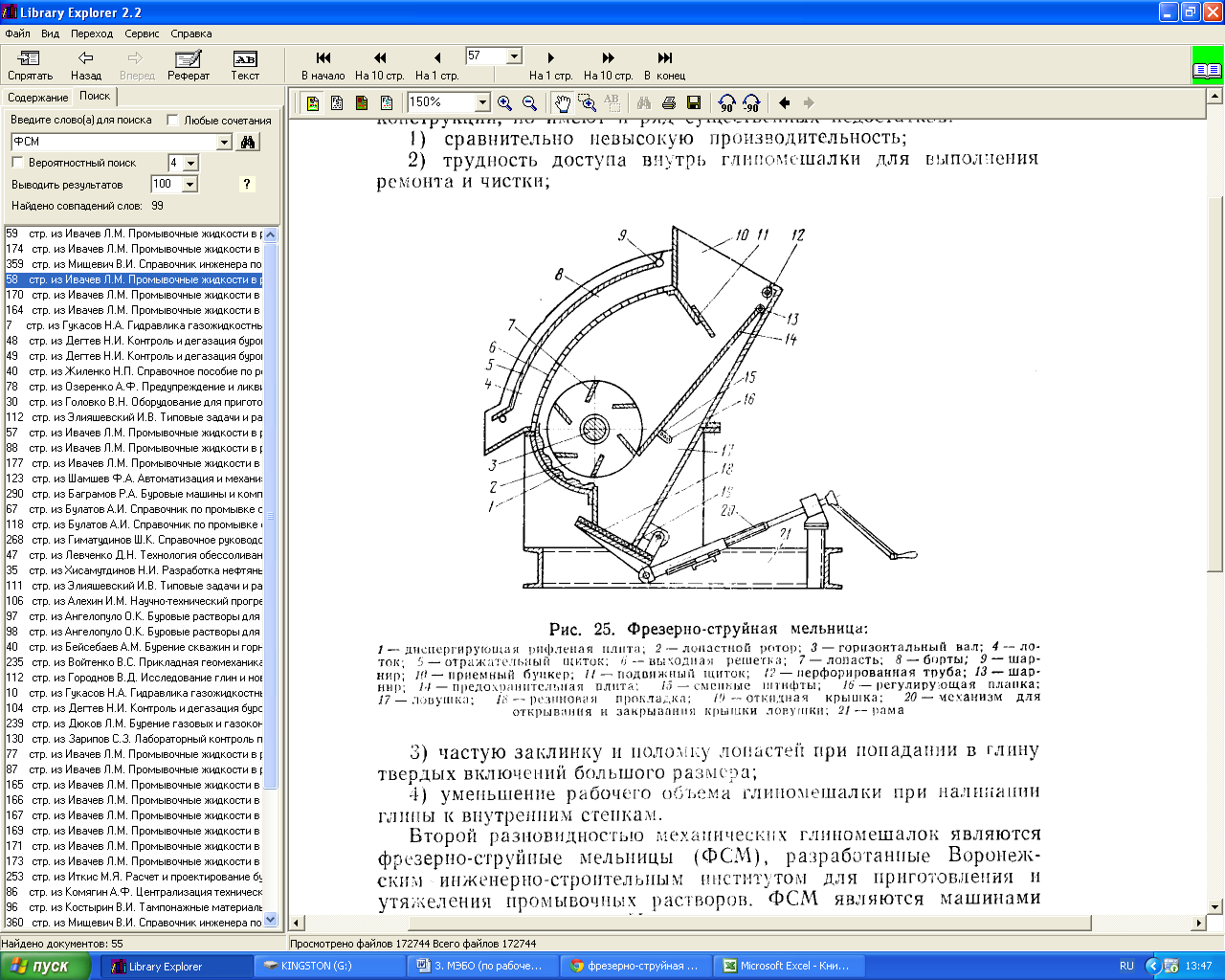1225x980 pixels.
Task: Select the dark colored page display mode icon
Action: [362, 102]
